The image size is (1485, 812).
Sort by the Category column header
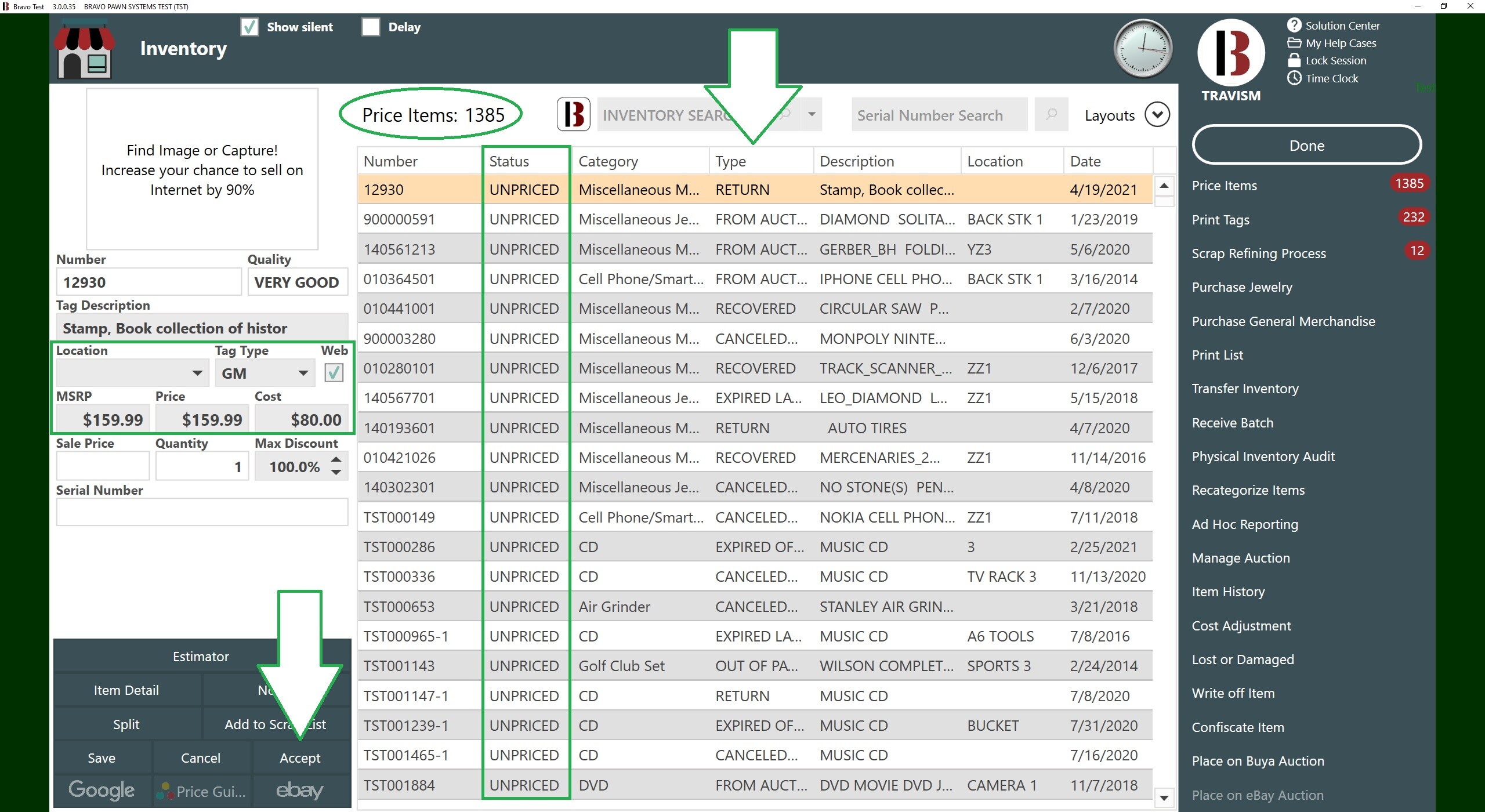[640, 161]
